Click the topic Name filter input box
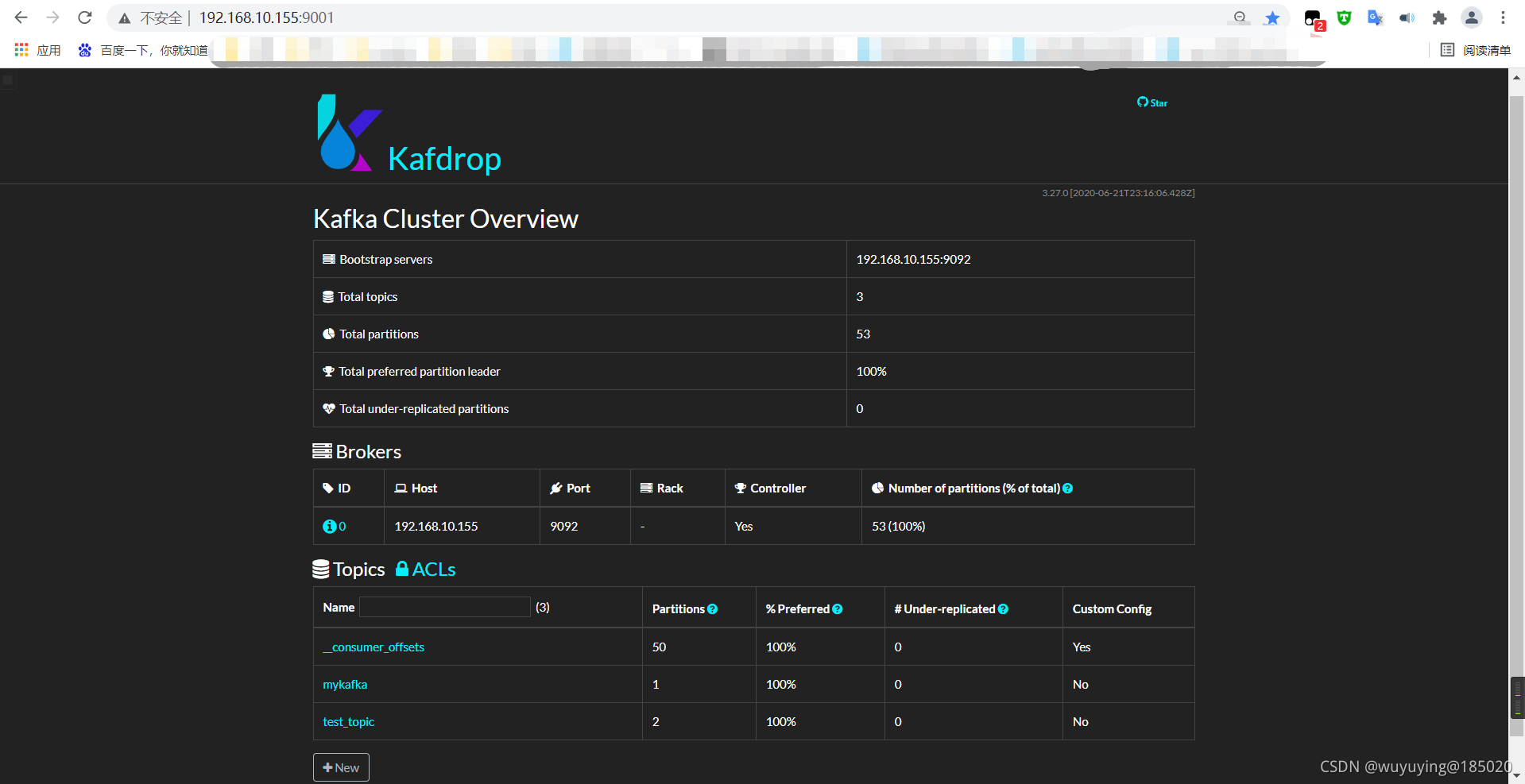Screen dimensions: 1525x784 [444, 606]
